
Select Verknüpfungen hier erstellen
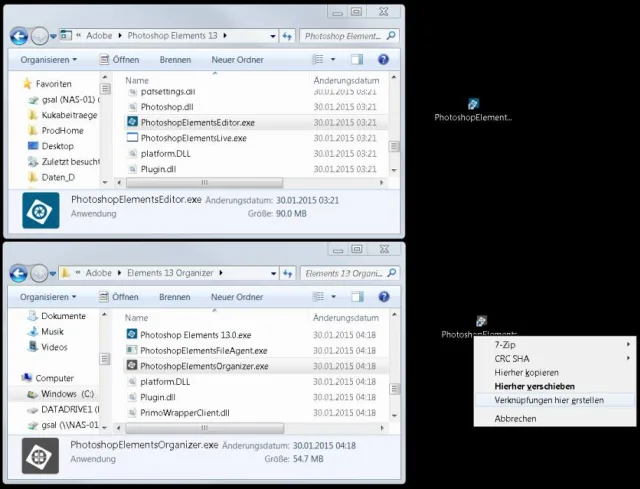[555, 400]
